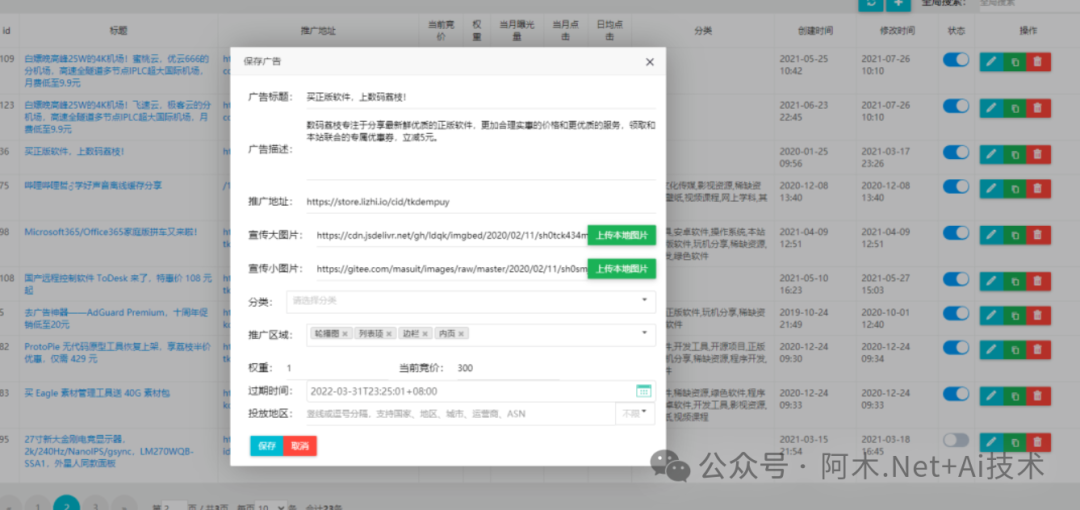Remove the 轮播图 tag from 推广区域
This screenshot has width=1080, height=510.
[345, 334]
